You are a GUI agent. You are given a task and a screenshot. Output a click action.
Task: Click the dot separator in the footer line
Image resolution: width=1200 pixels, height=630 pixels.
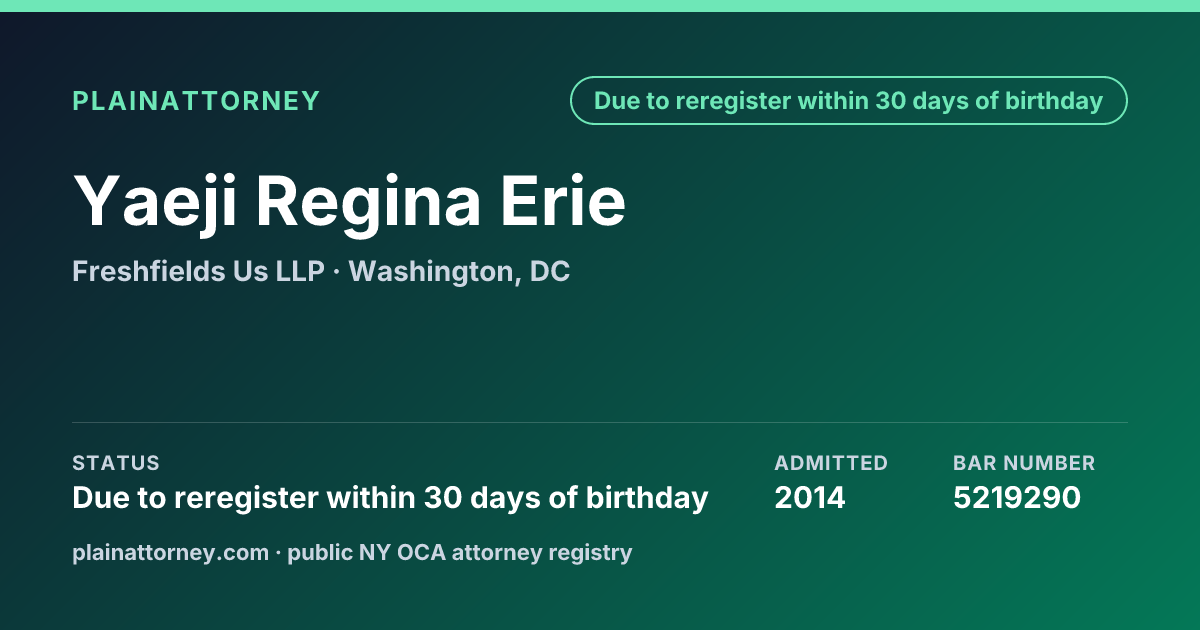pyautogui.click(x=278, y=552)
